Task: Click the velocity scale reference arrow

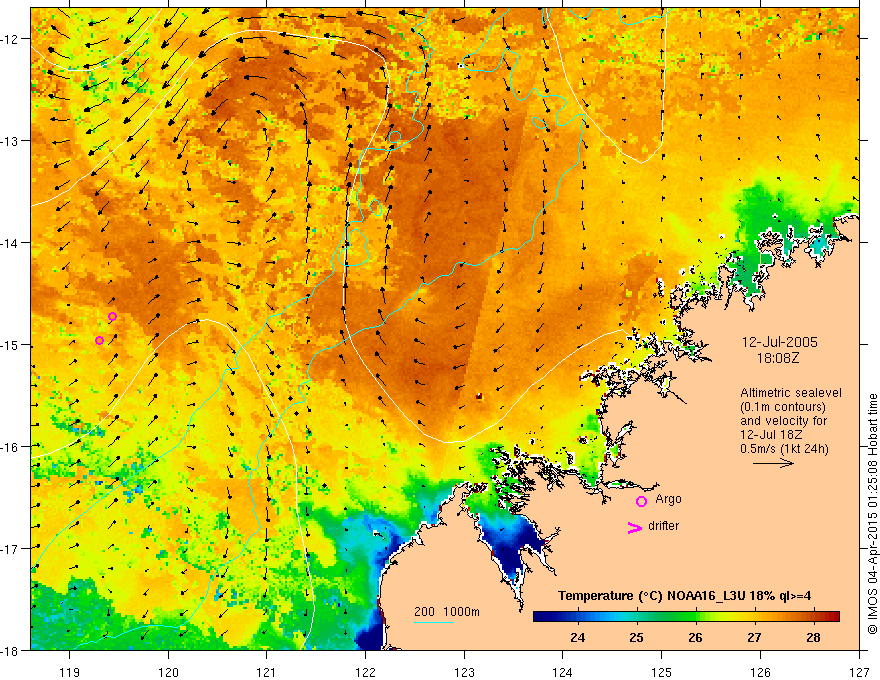Action: 773,463
